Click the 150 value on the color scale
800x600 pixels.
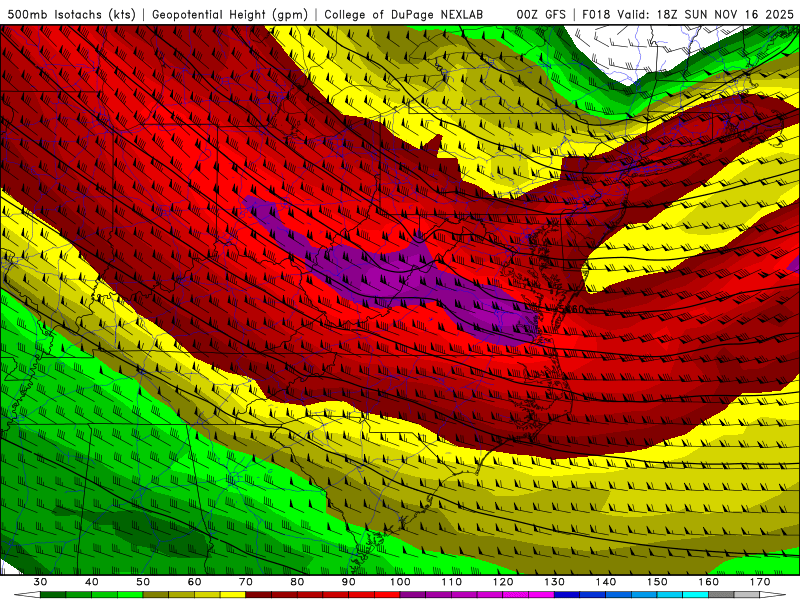pos(657,582)
